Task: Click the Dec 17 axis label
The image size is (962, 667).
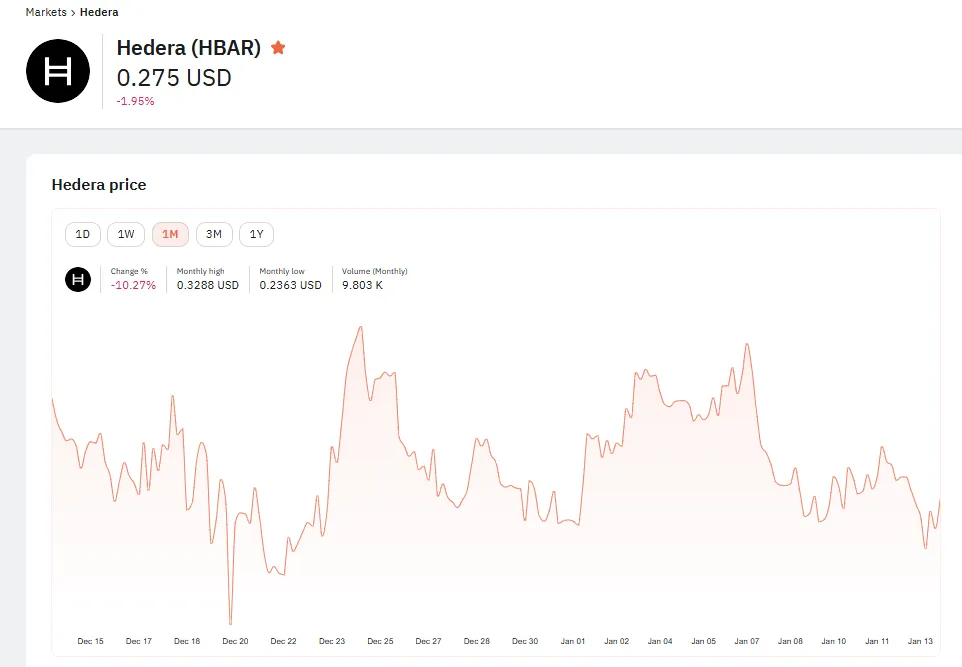Action: tap(139, 641)
